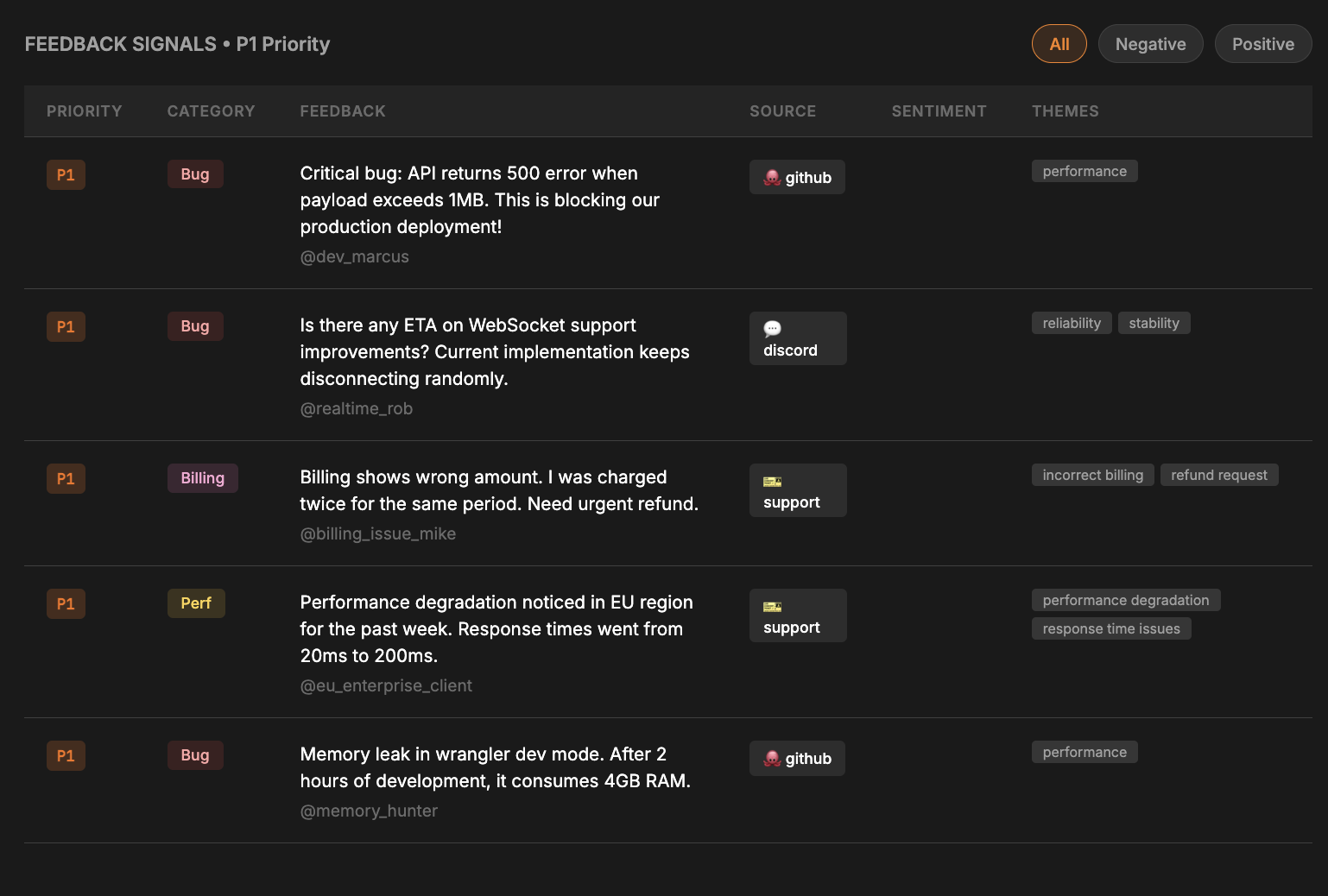The height and width of the screenshot is (896, 1328).
Task: Click the THEMES column header
Action: 1066,111
